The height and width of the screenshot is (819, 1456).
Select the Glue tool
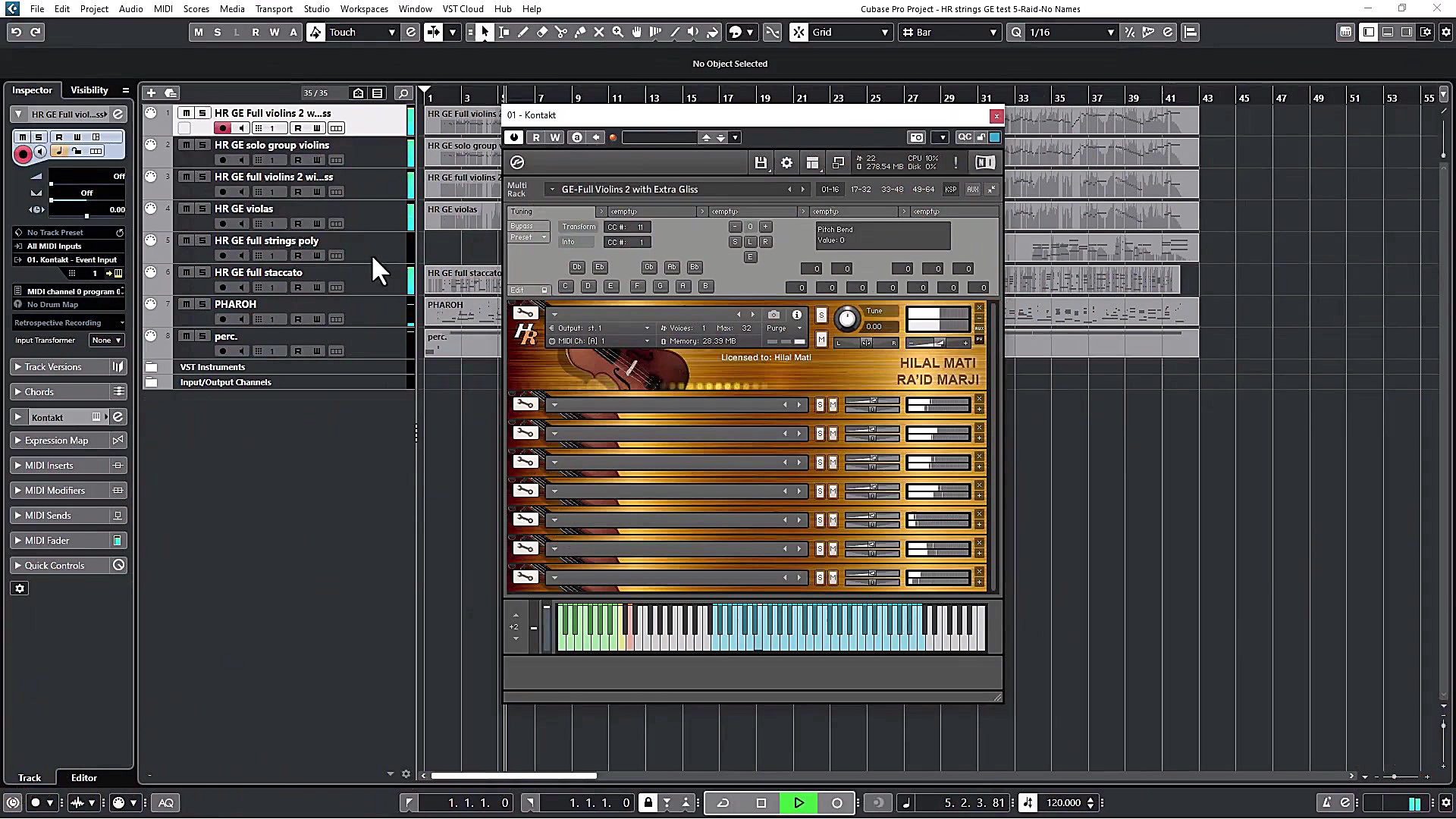580,32
